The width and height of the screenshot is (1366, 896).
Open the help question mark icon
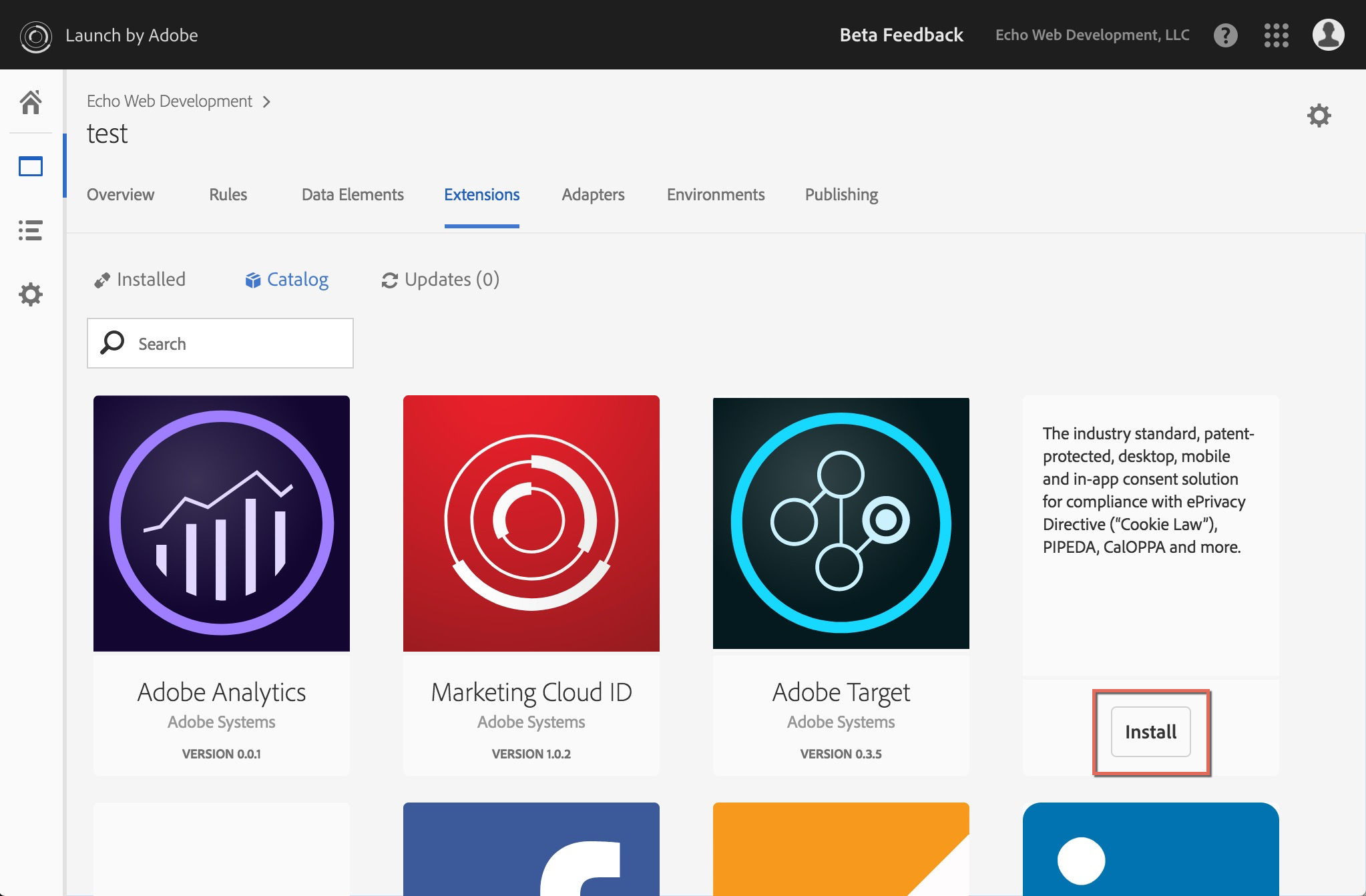pyautogui.click(x=1225, y=35)
